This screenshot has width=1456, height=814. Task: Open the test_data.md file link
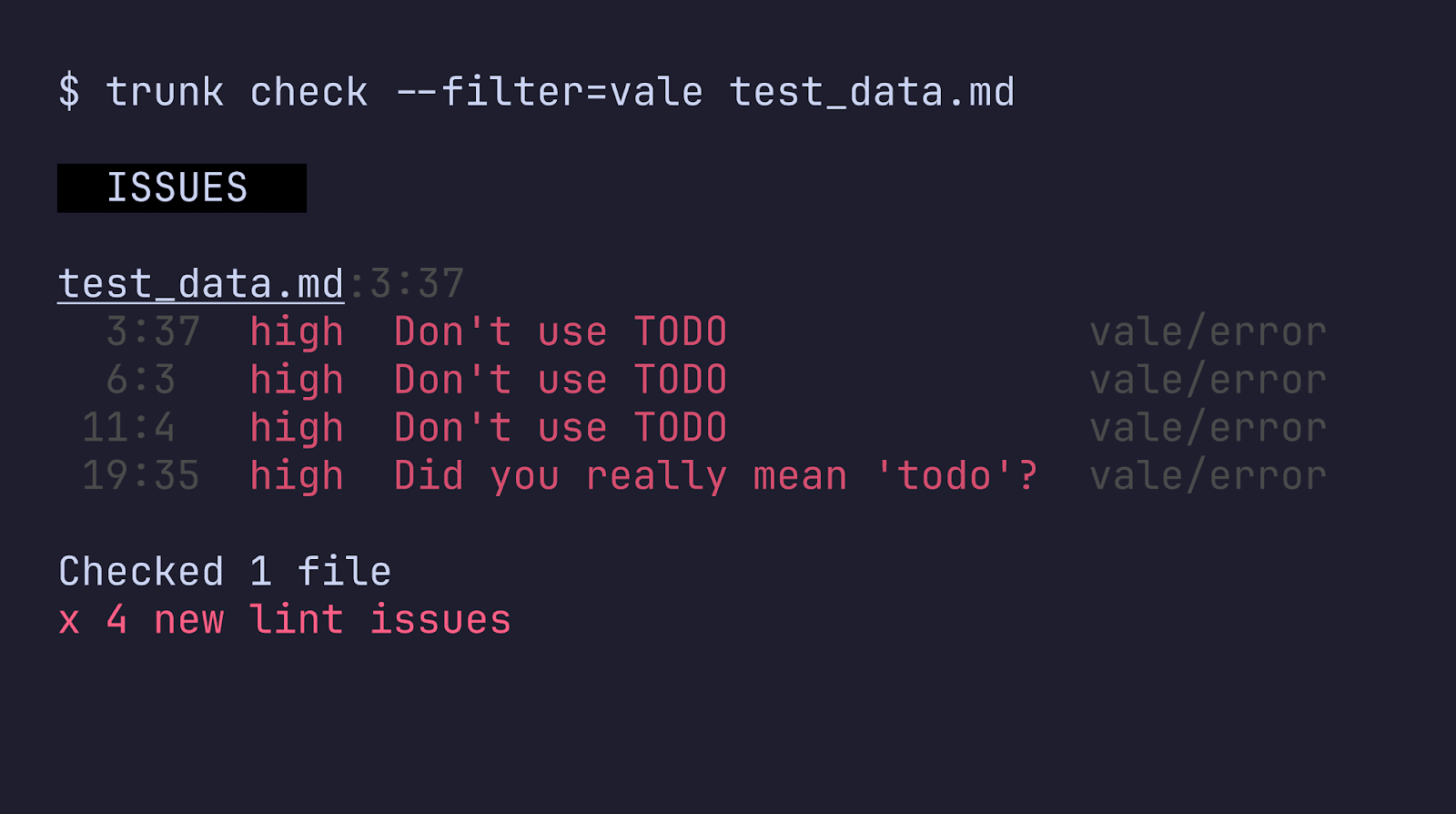(201, 284)
